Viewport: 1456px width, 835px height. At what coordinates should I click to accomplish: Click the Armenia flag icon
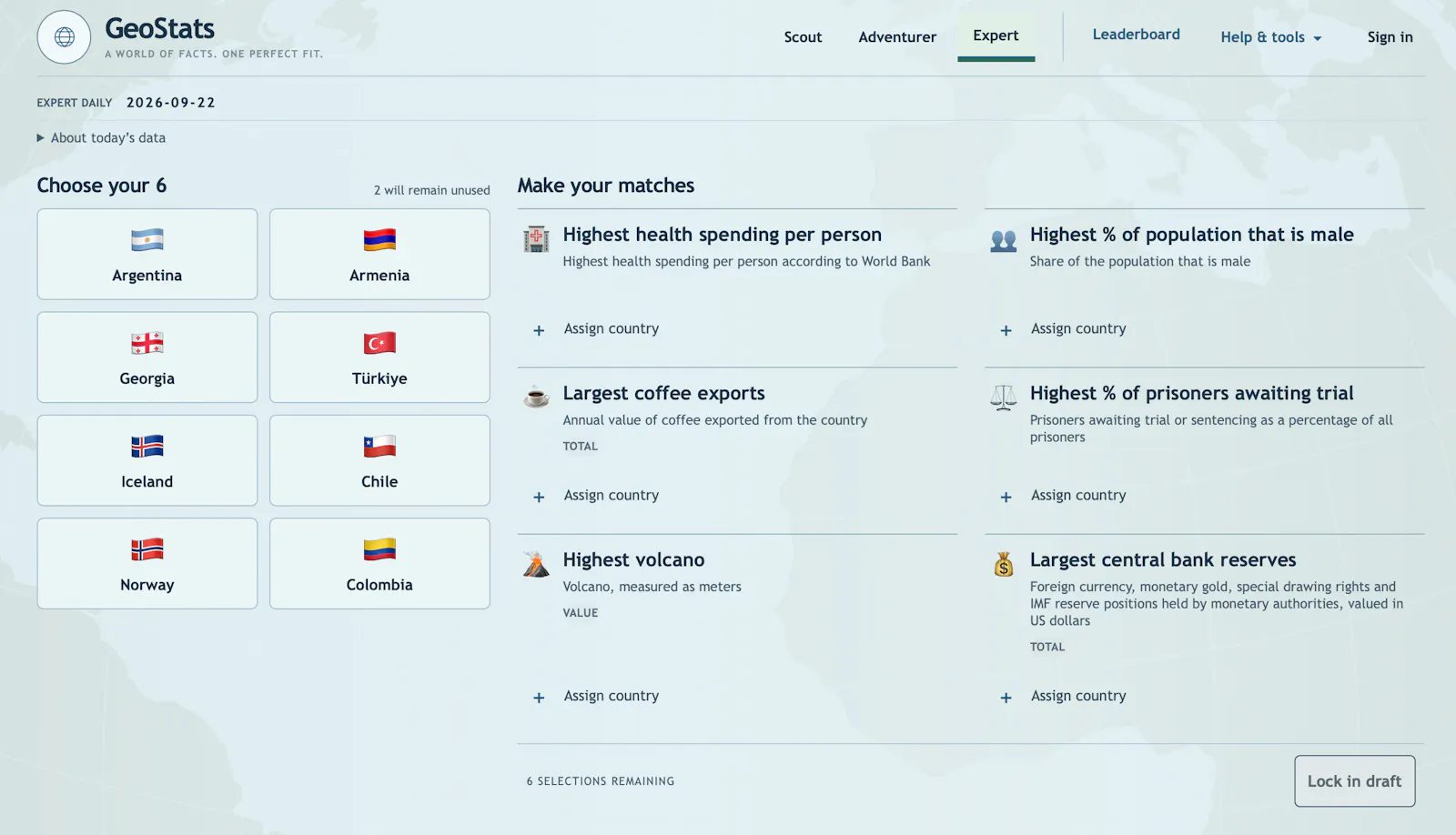click(x=379, y=240)
